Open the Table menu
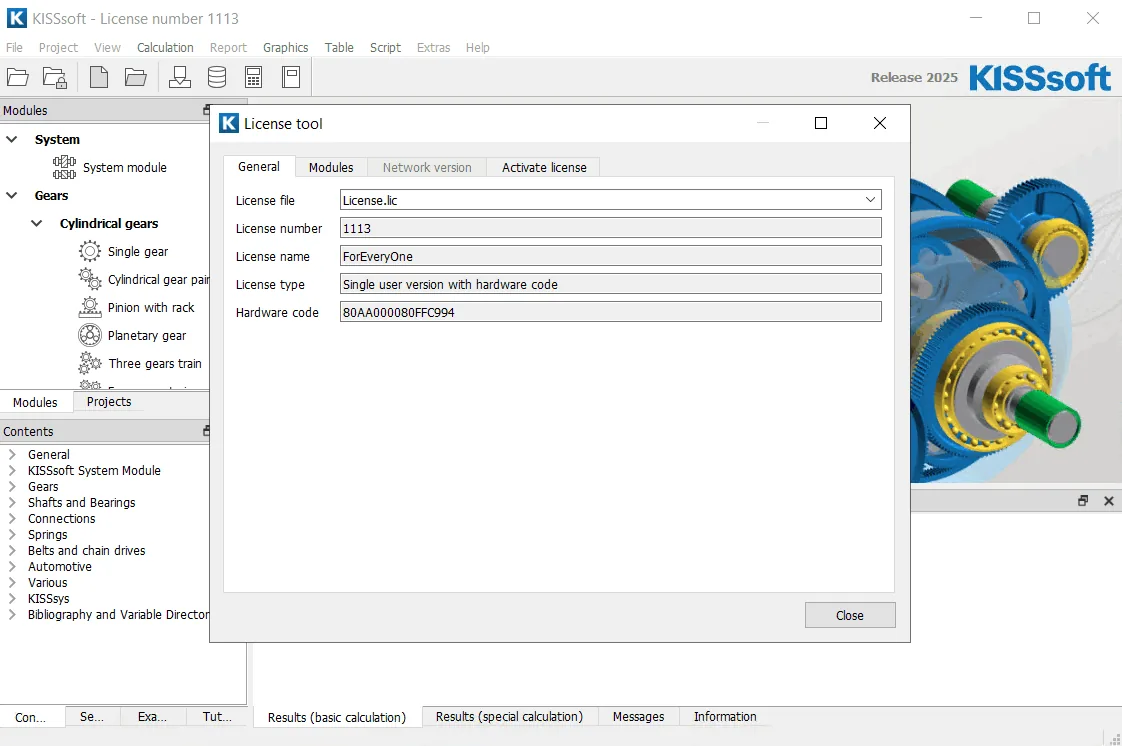The image size is (1122, 746). coord(339,47)
